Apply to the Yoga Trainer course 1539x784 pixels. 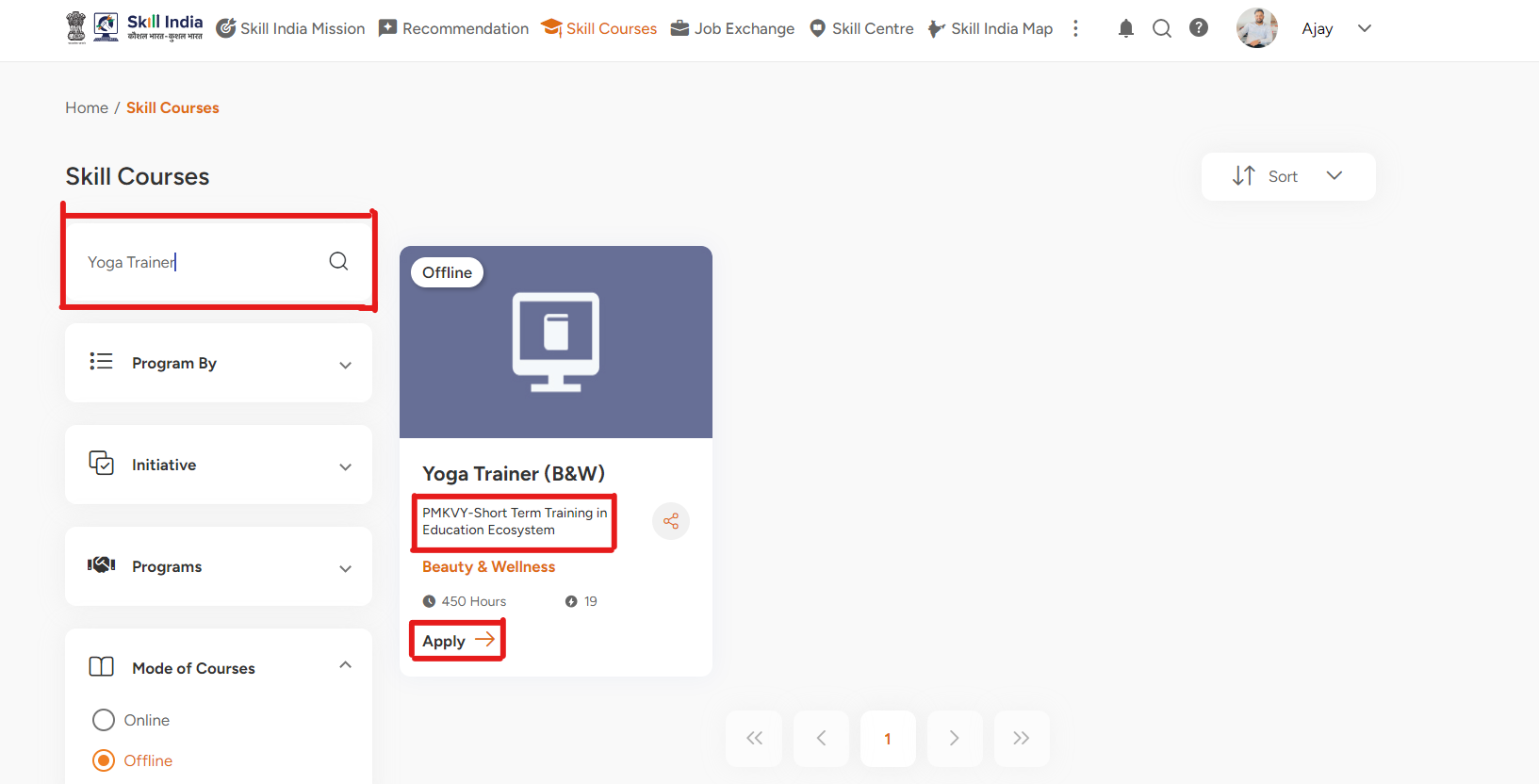click(458, 641)
